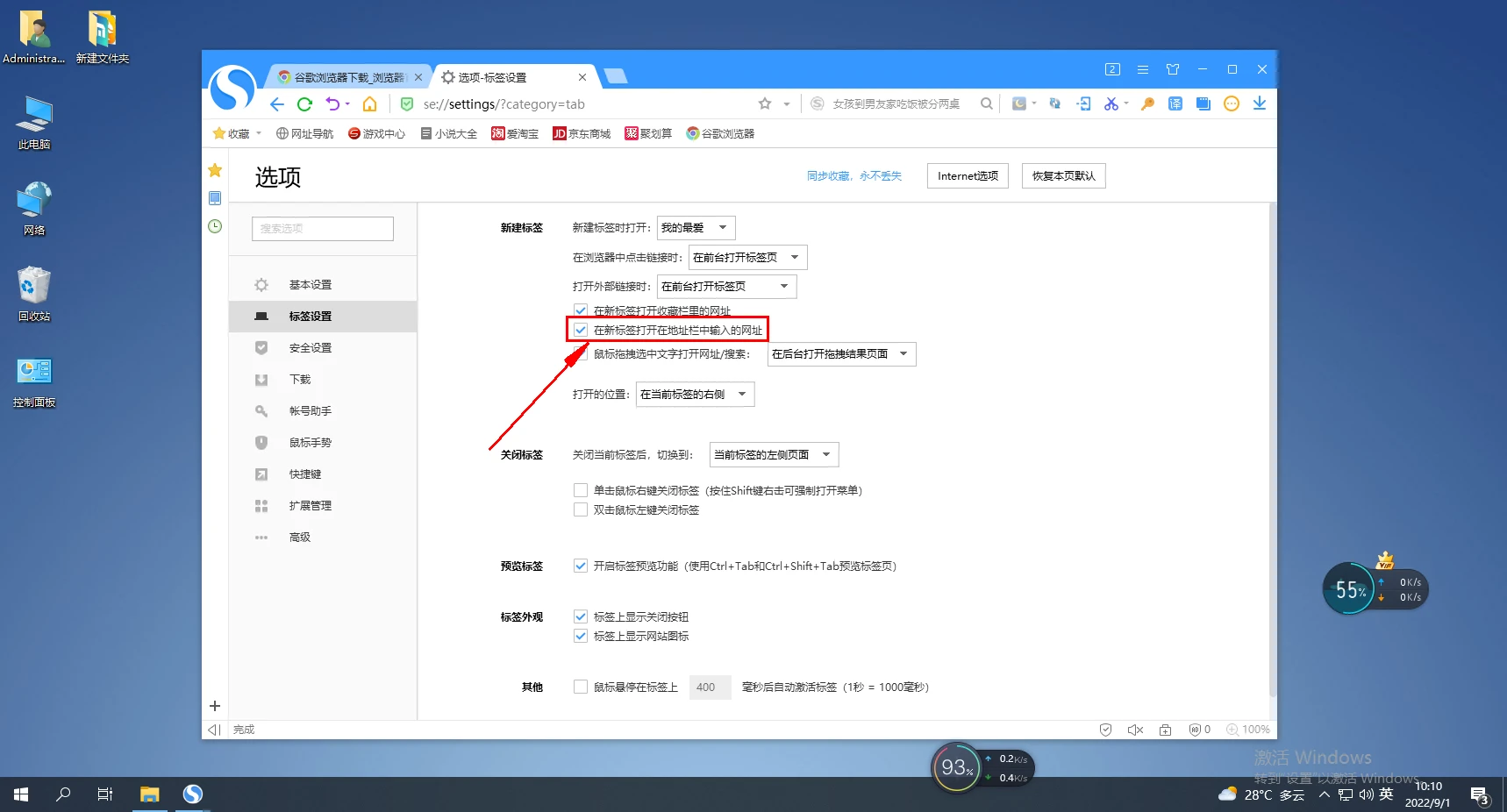Switch to the 谷歌浏览器下载 tab
Image resolution: width=1507 pixels, height=812 pixels.
coord(348,77)
